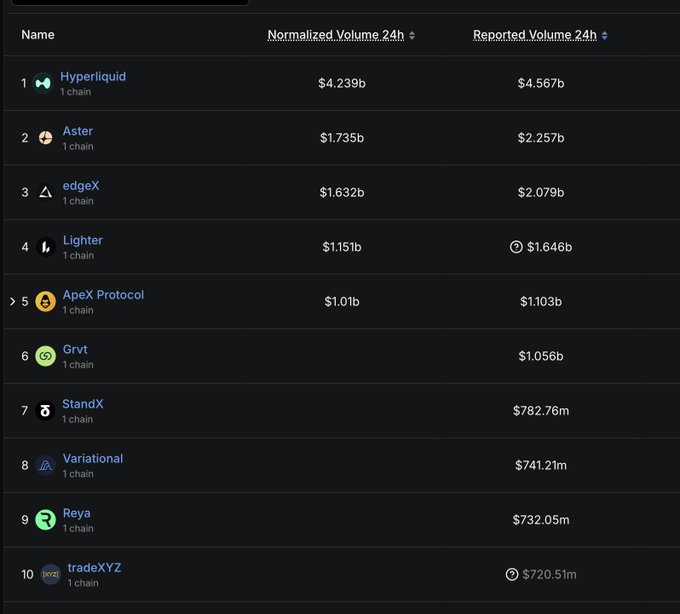The height and width of the screenshot is (614, 680).
Task: Click the Lighter protocol logo icon
Action: tap(45, 247)
